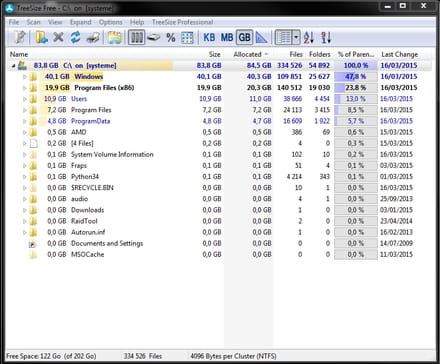
Task: Click the System Volume Information folder icon
Action: point(33,155)
